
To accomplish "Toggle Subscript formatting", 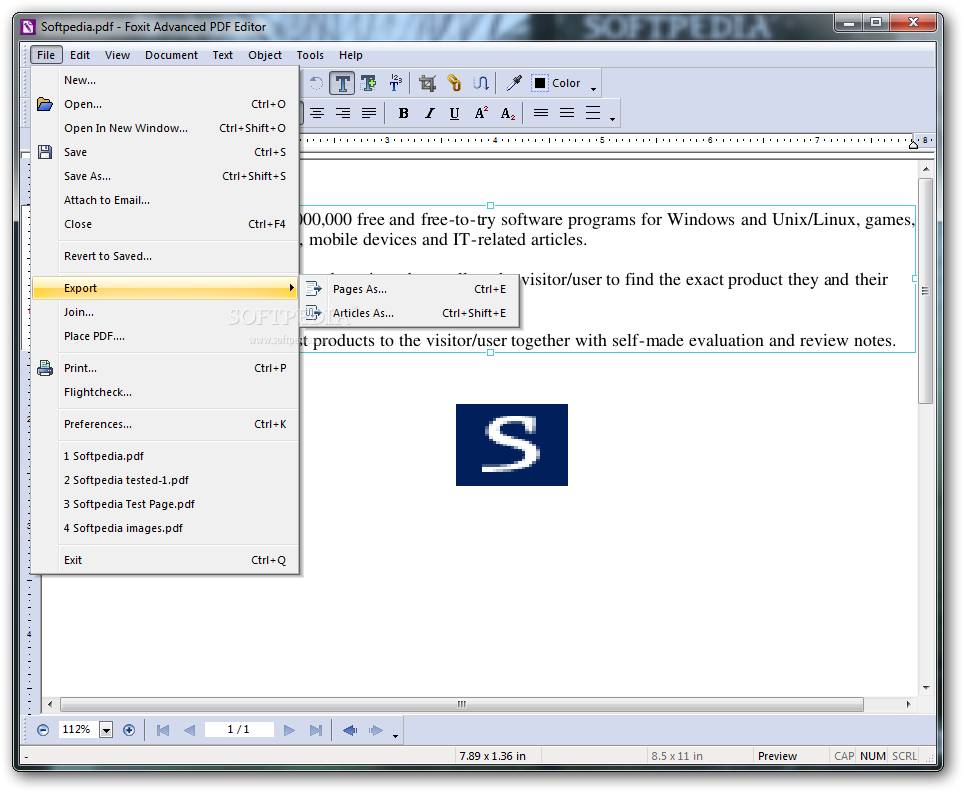I will click(507, 113).
